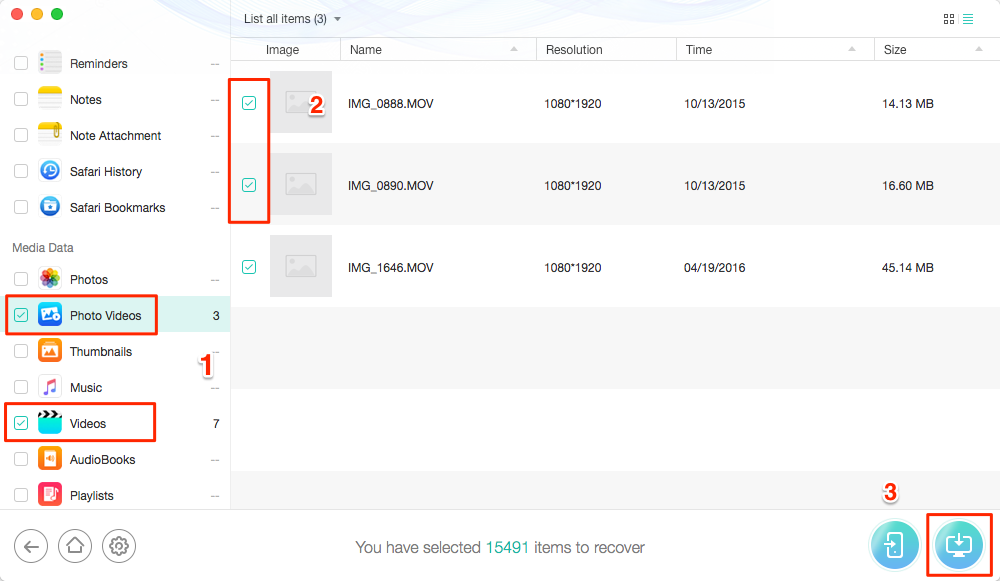The height and width of the screenshot is (581, 1000).
Task: Tick the Note Attachment checkbox
Action: pos(21,135)
